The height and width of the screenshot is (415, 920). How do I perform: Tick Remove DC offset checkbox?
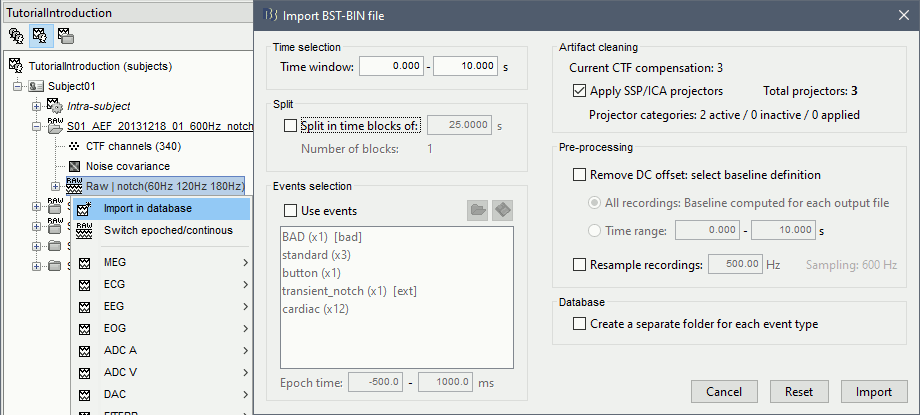click(581, 175)
